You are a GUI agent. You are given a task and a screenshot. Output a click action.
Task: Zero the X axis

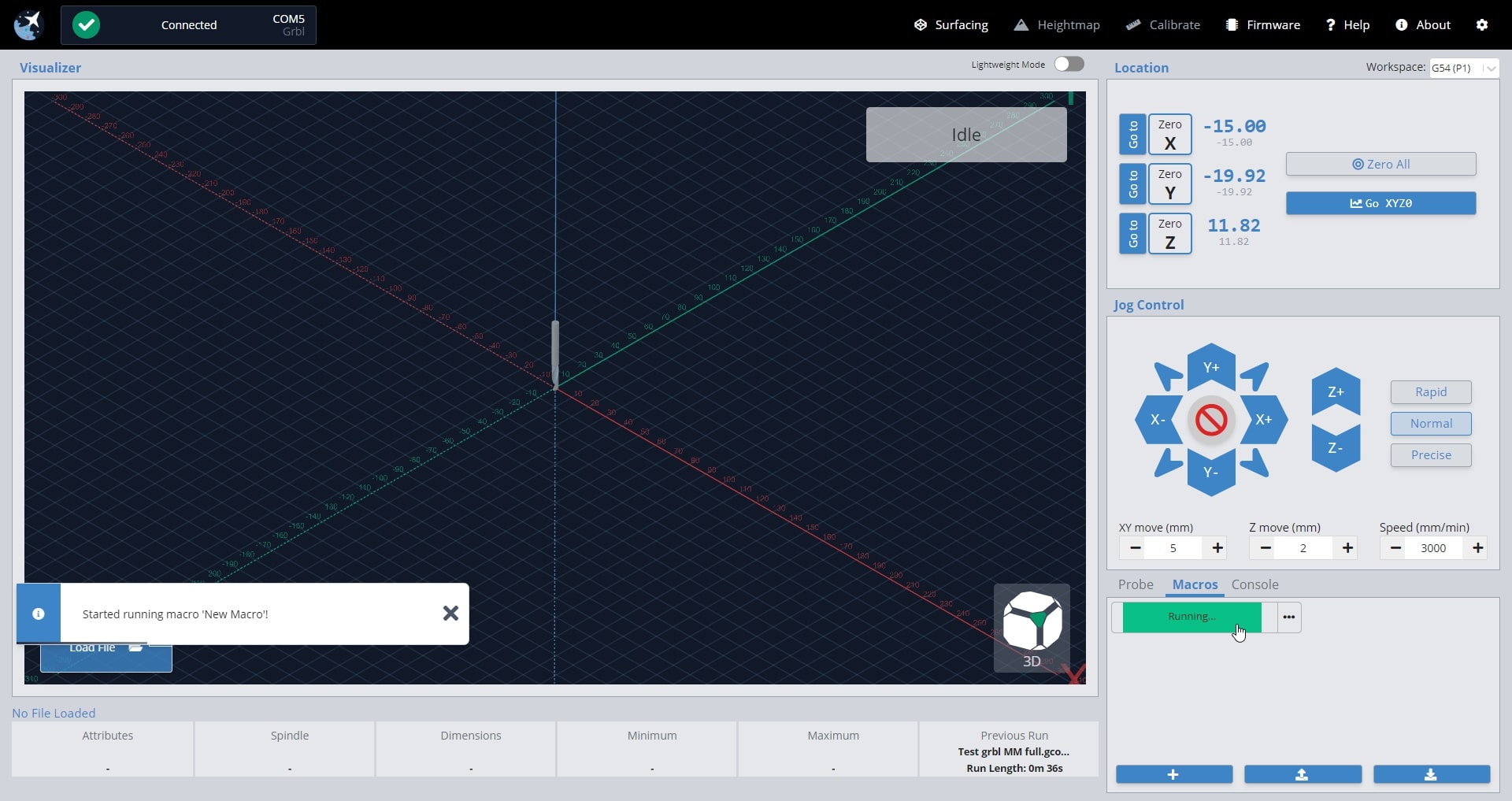click(x=1170, y=134)
